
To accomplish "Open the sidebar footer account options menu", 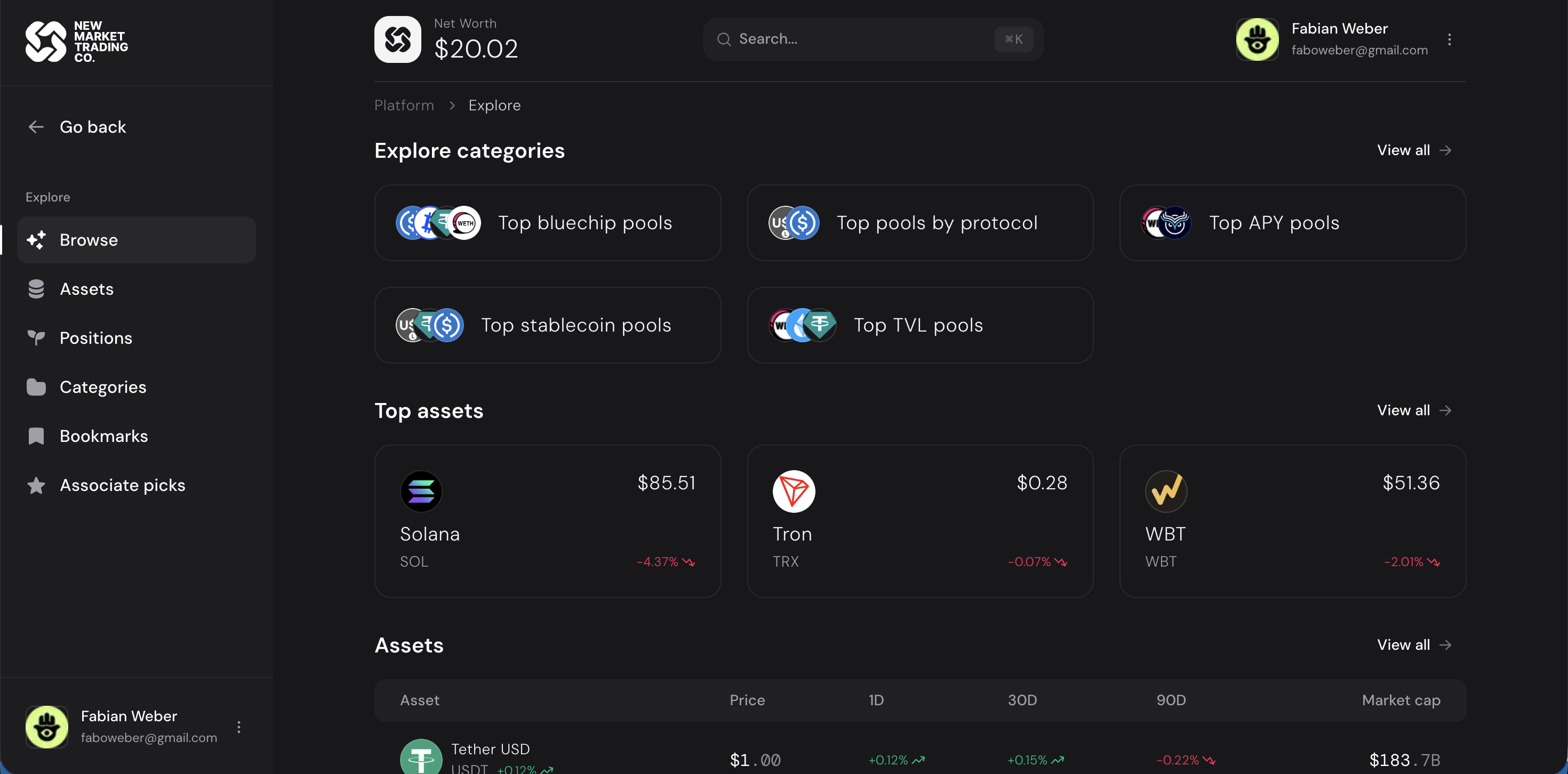I will (x=238, y=727).
